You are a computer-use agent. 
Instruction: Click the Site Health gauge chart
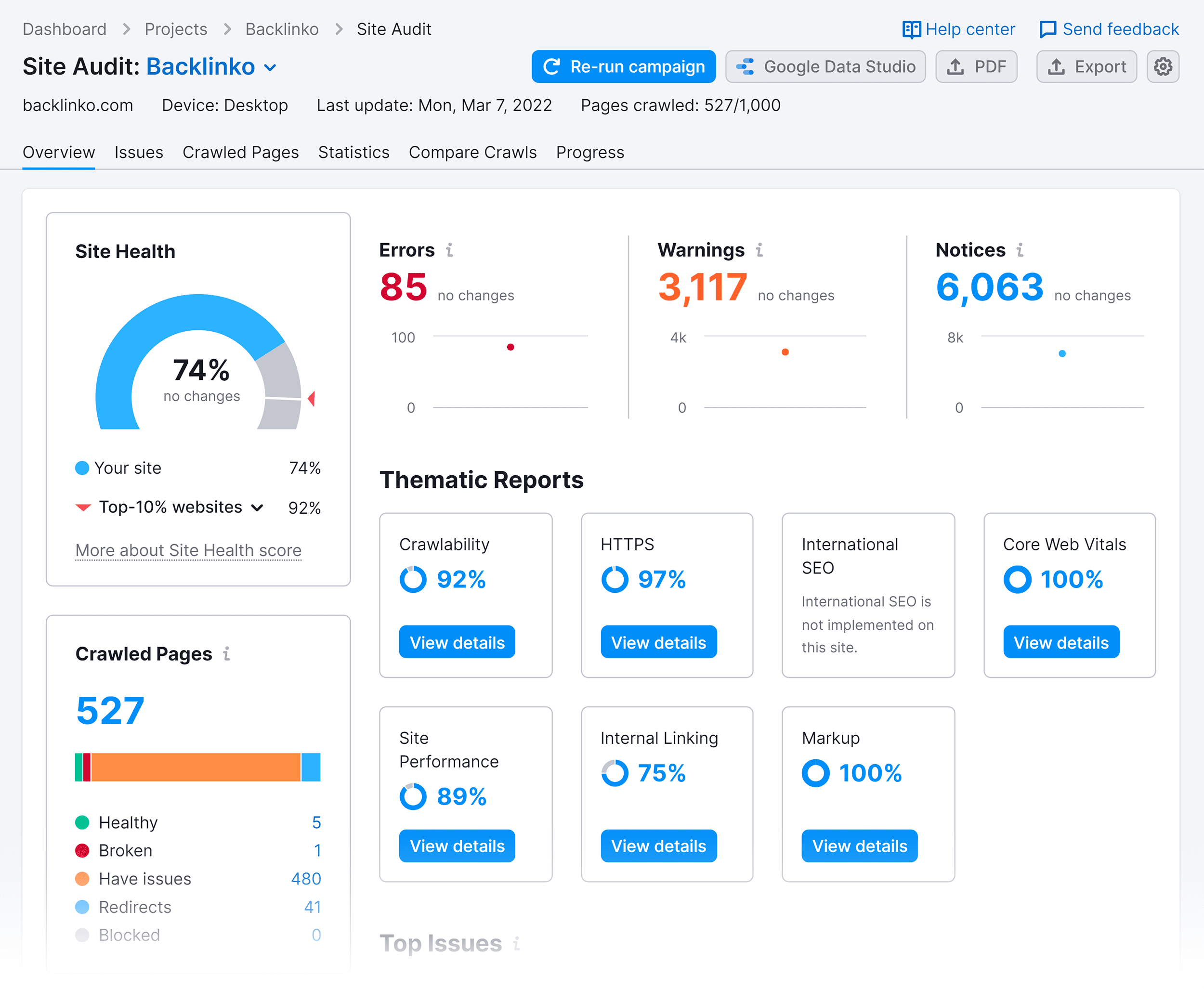tap(198, 362)
